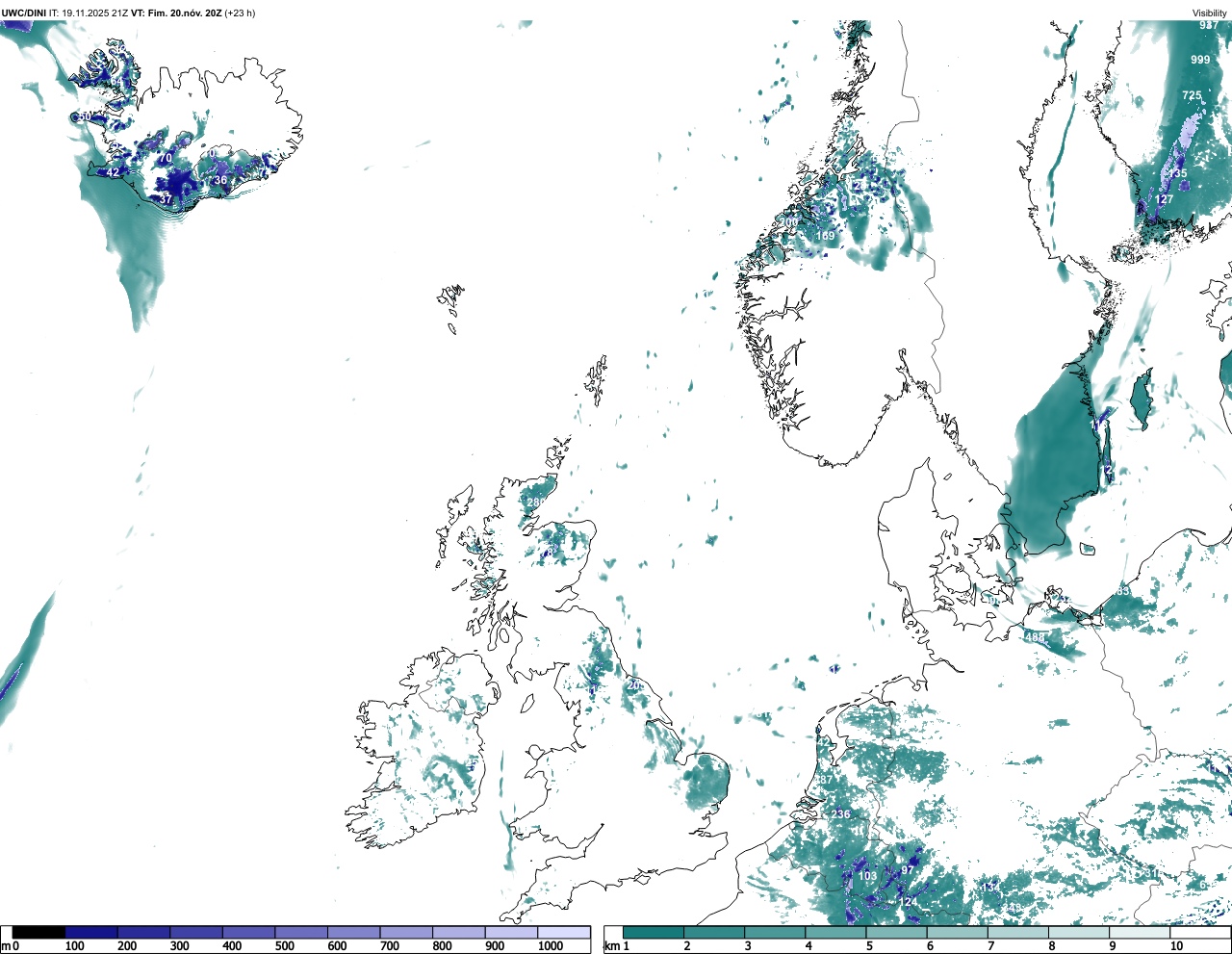This screenshot has height=954, width=1232.
Task: Click the '488' value near the Baltic coast
Action: pos(1035,637)
